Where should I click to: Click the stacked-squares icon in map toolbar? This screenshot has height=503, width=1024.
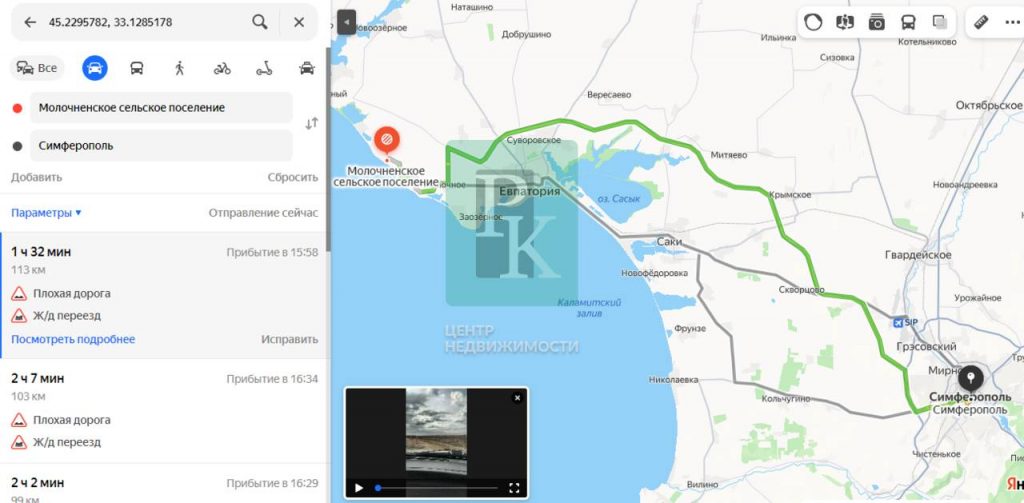[x=940, y=23]
